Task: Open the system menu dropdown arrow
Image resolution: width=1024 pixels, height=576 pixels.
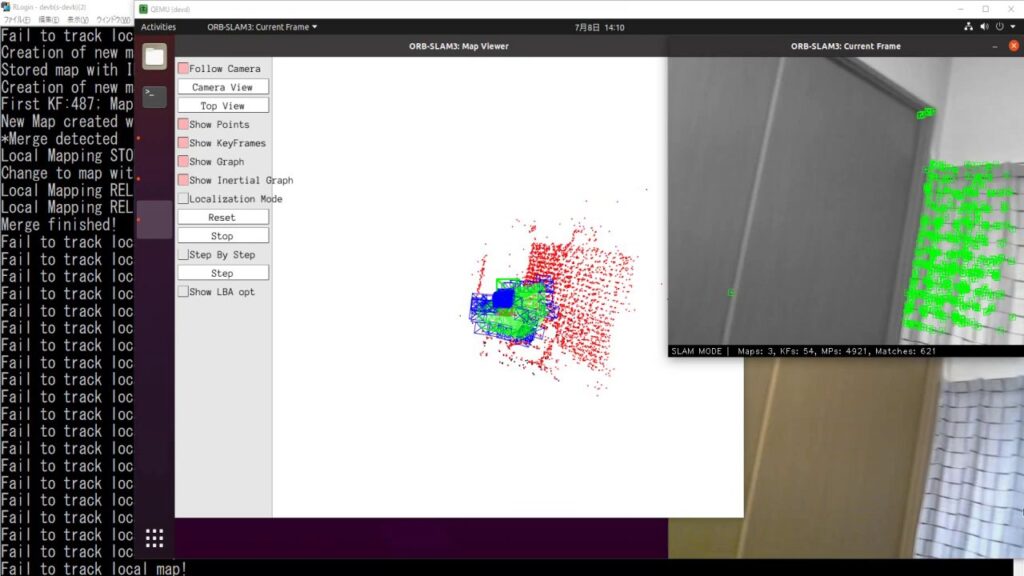Action: pyautogui.click(x=1013, y=27)
